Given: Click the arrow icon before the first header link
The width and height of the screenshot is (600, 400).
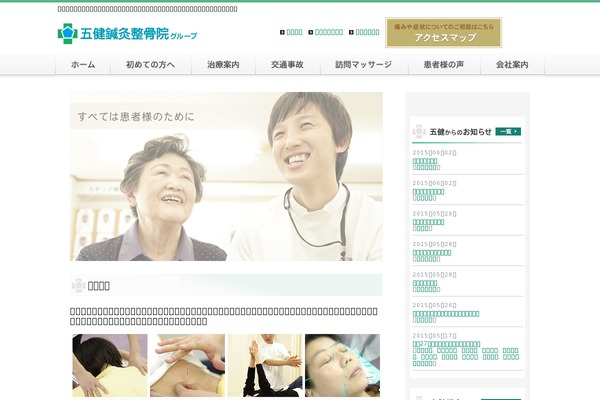Looking at the screenshot, I should pos(282,33).
